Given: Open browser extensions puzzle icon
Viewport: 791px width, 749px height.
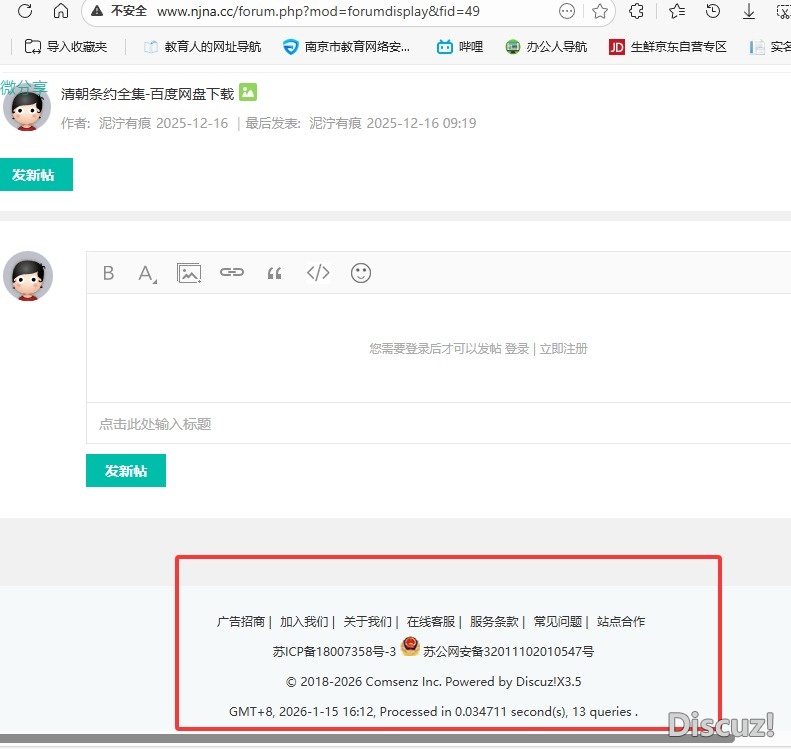Looking at the screenshot, I should pos(637,11).
